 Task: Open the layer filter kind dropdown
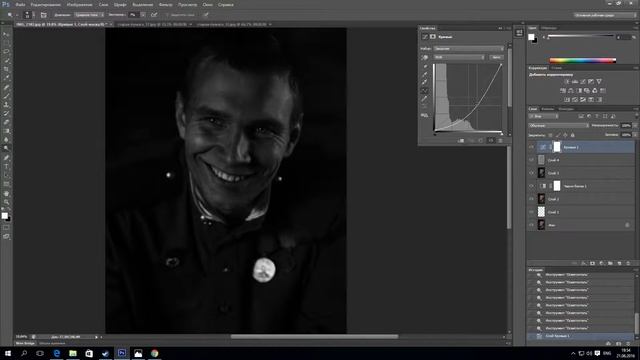(x=543, y=116)
